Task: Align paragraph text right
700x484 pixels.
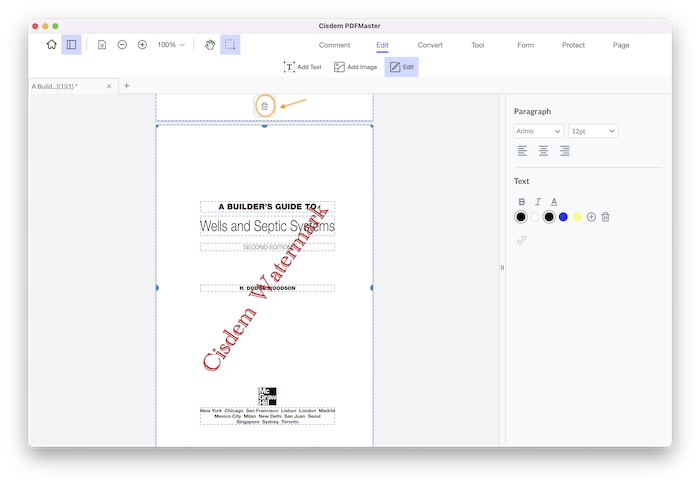Action: [564, 151]
